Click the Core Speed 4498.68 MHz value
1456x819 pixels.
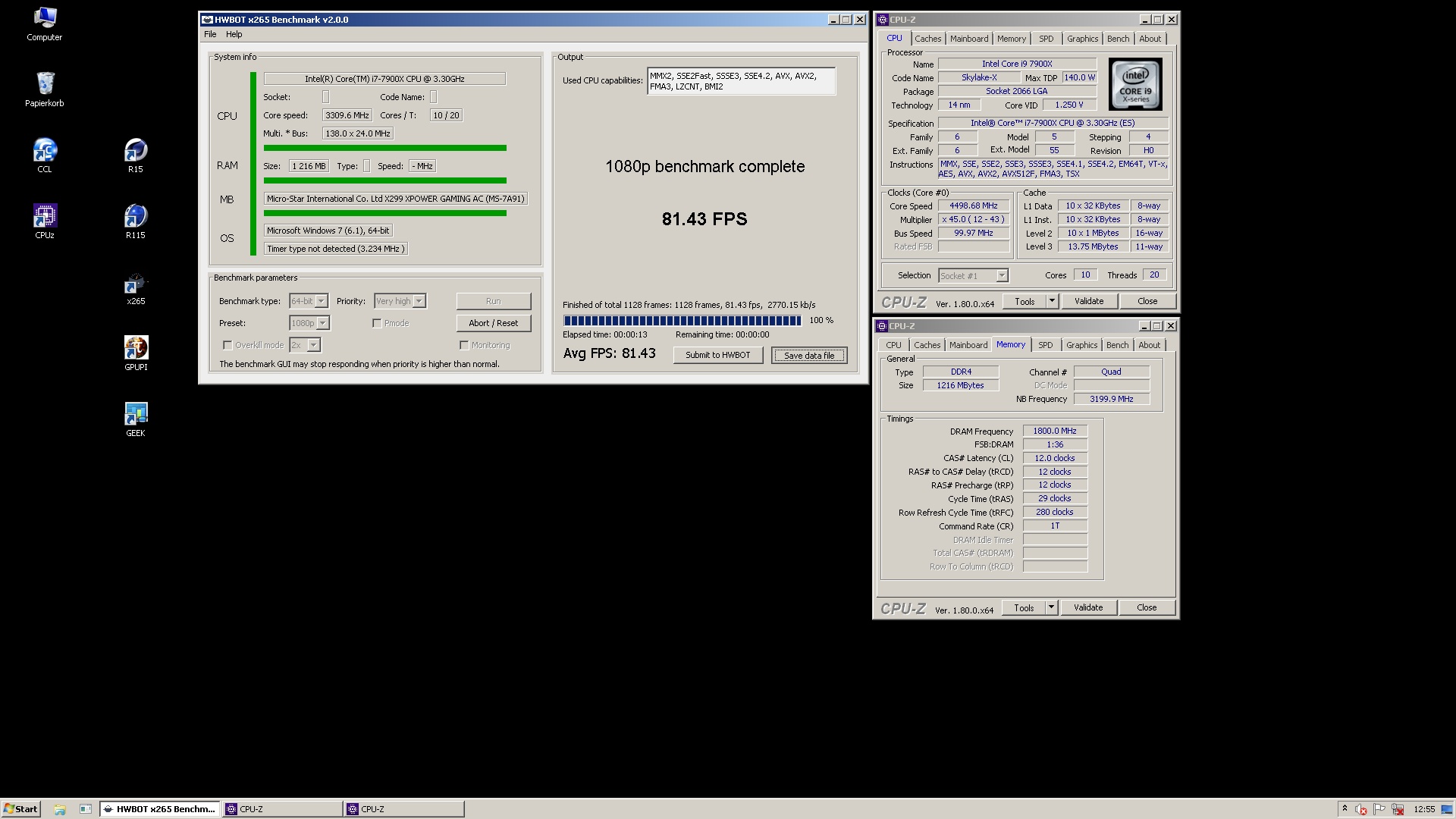click(974, 206)
